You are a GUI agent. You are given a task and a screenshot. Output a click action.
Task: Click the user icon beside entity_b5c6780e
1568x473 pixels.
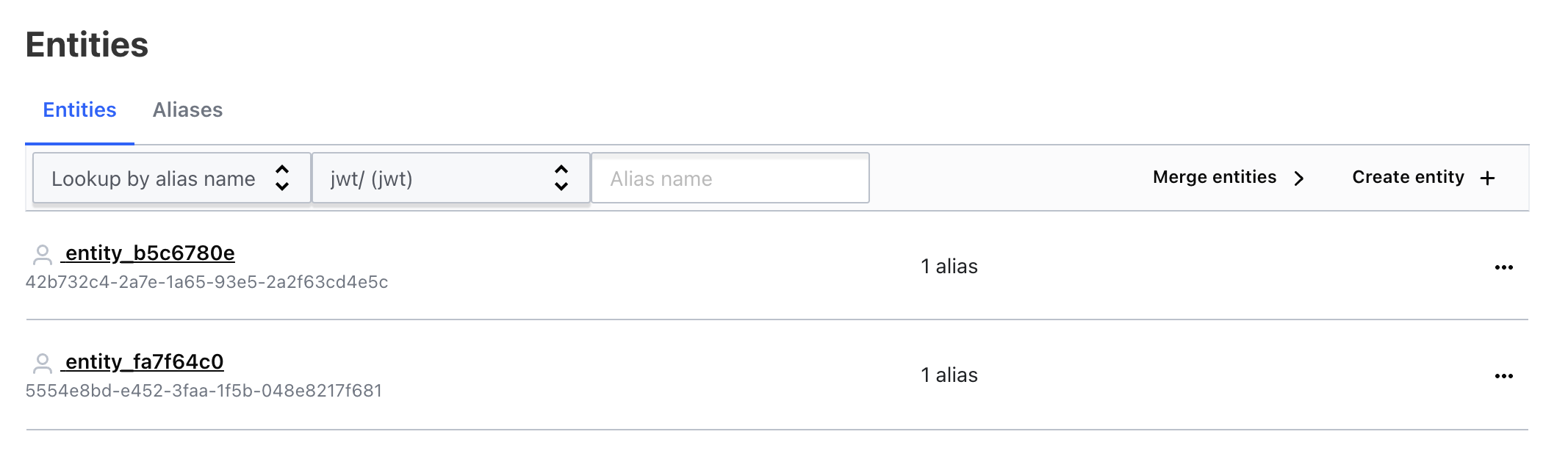(43, 254)
